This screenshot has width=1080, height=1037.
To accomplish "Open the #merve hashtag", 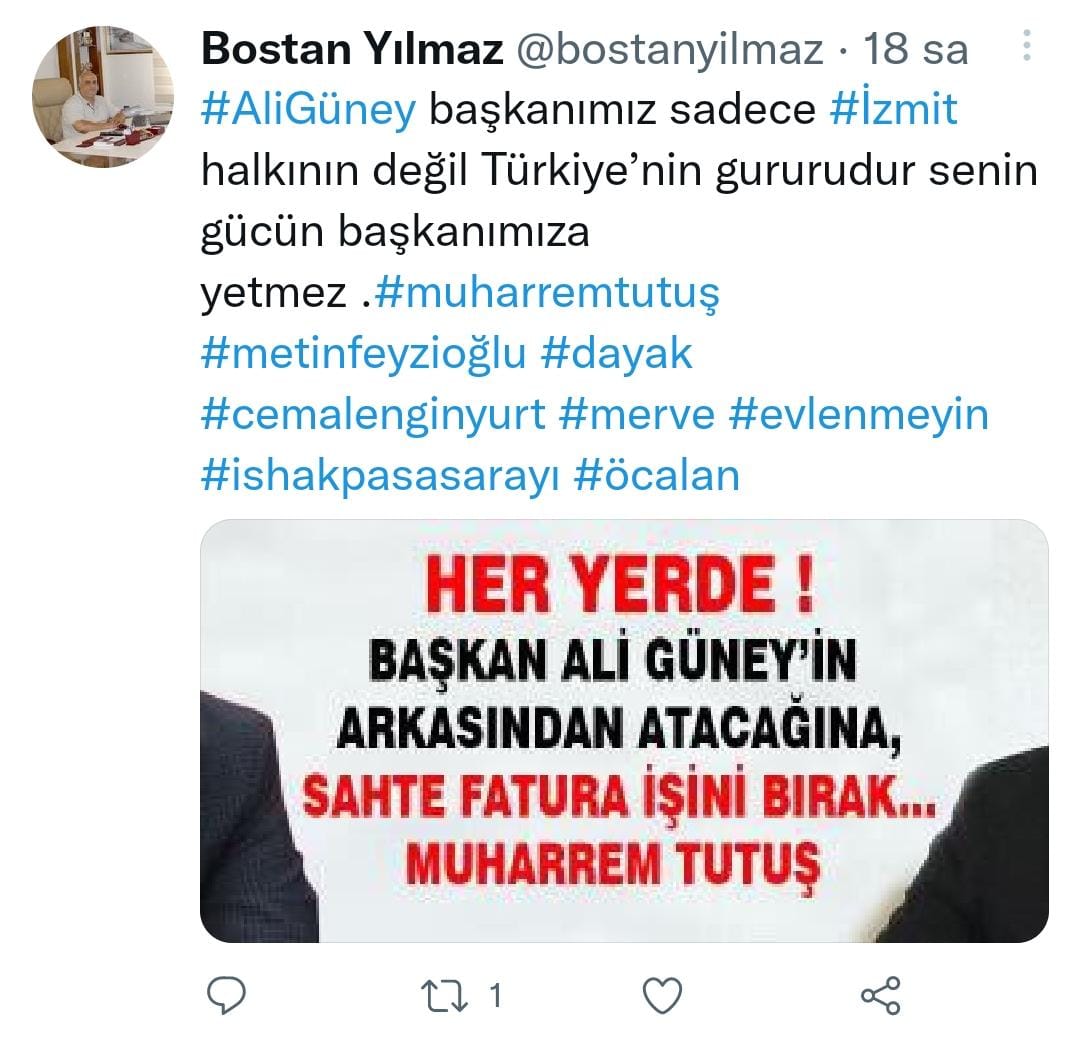I will pyautogui.click(x=637, y=415).
